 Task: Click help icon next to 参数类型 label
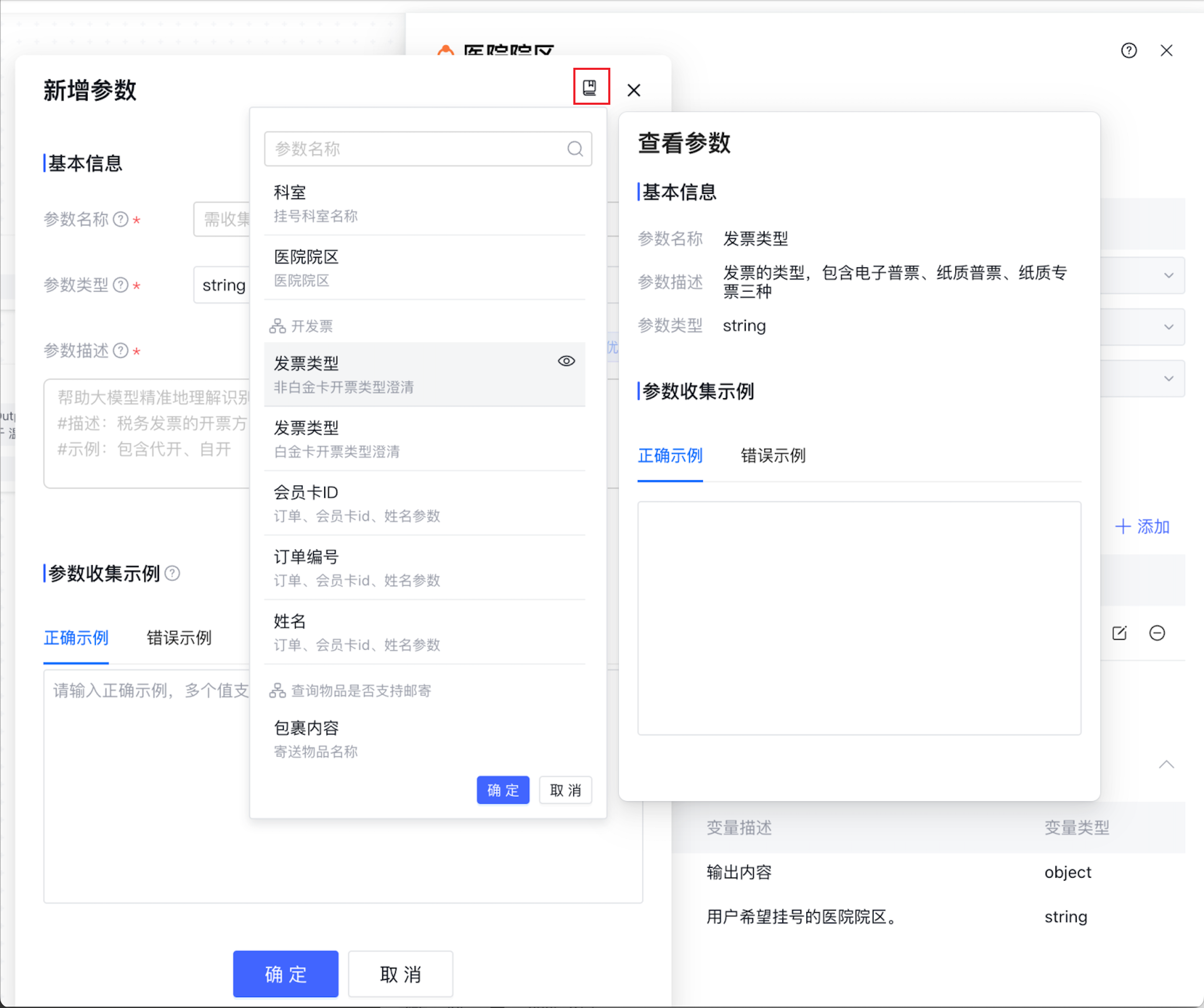click(x=120, y=285)
